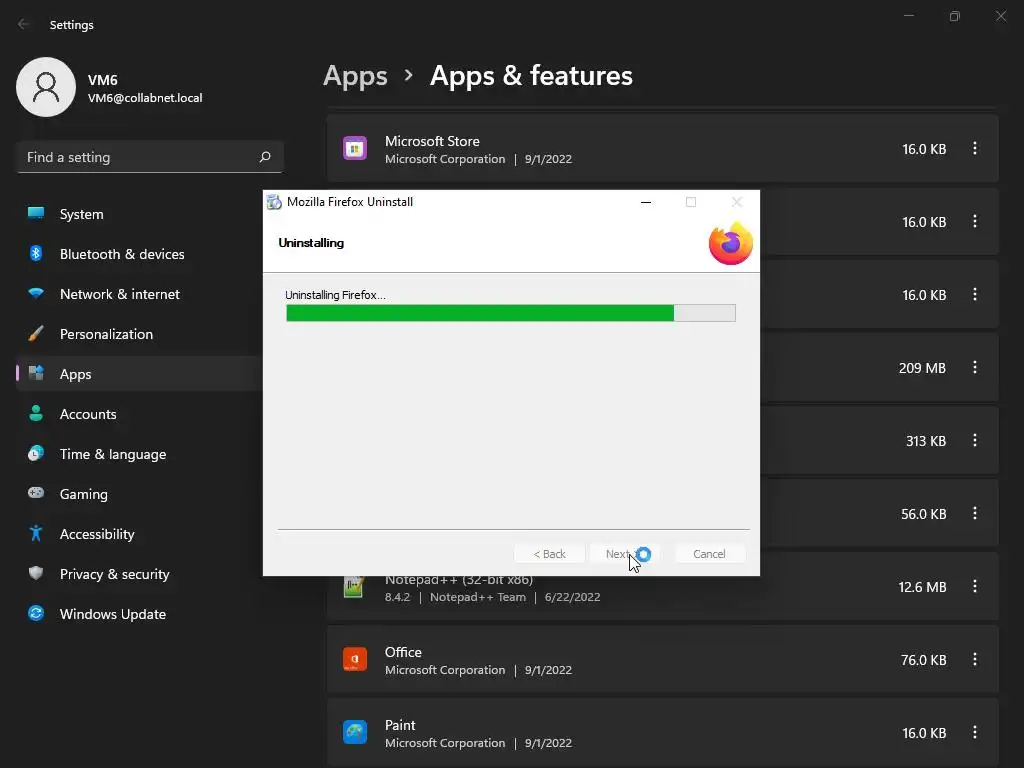Click the user profile avatar

pos(46,87)
